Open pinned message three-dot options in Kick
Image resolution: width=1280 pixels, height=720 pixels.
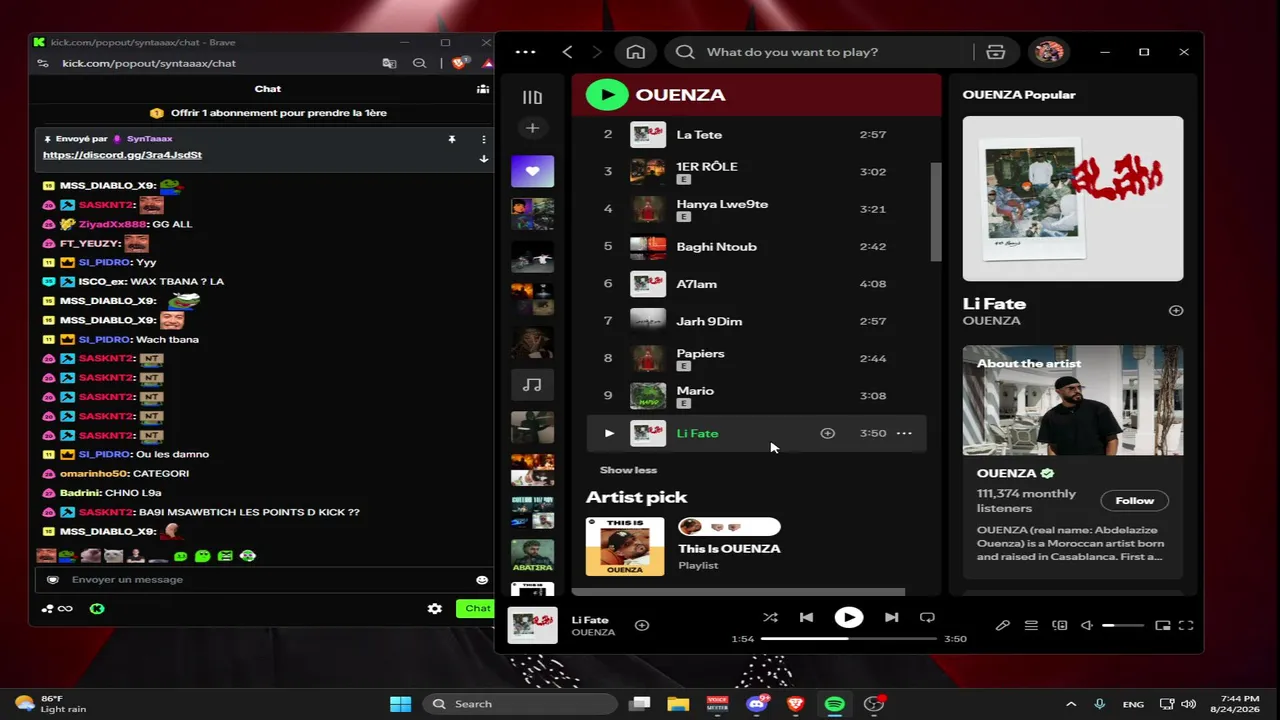484,139
